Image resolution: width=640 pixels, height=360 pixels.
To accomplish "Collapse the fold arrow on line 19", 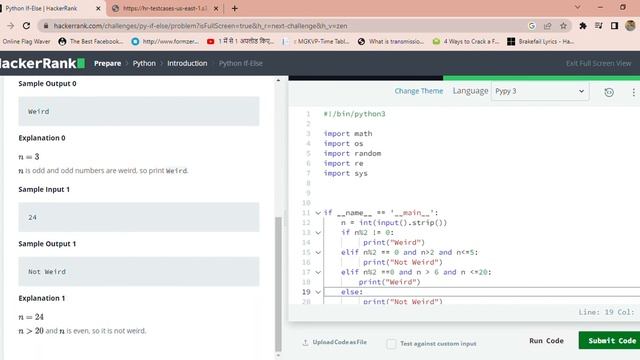I will [318, 292].
